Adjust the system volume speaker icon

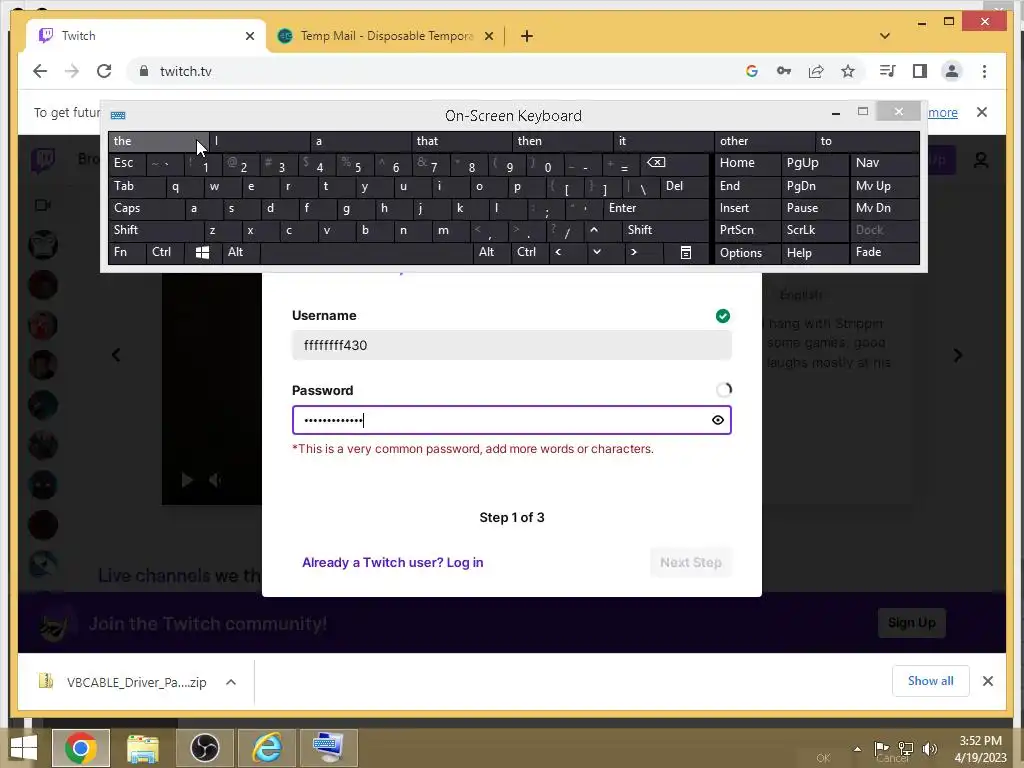(929, 749)
